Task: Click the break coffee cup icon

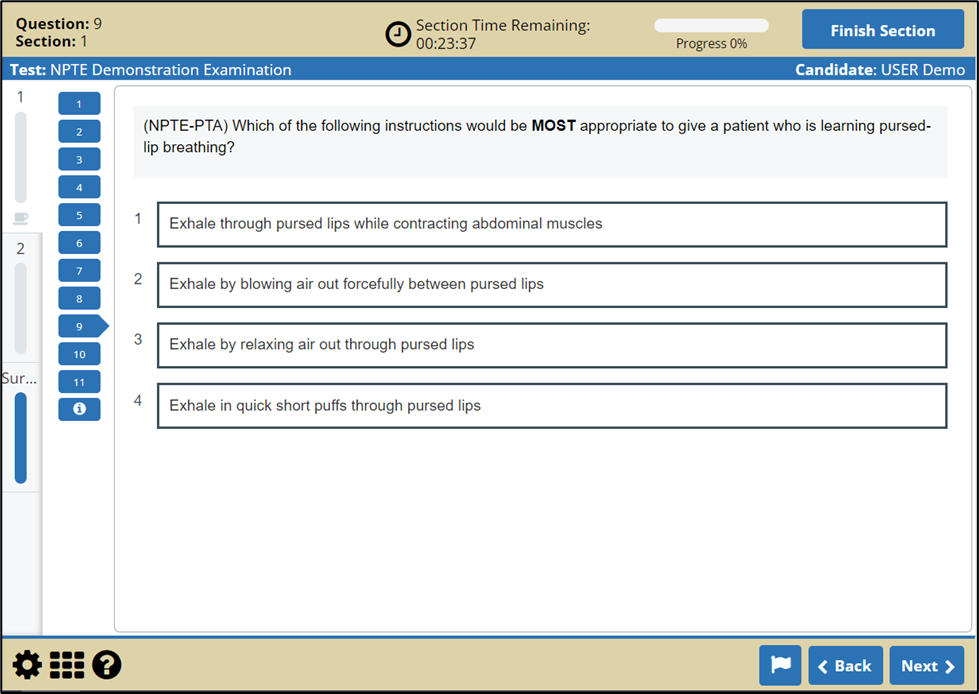Action: (x=21, y=218)
